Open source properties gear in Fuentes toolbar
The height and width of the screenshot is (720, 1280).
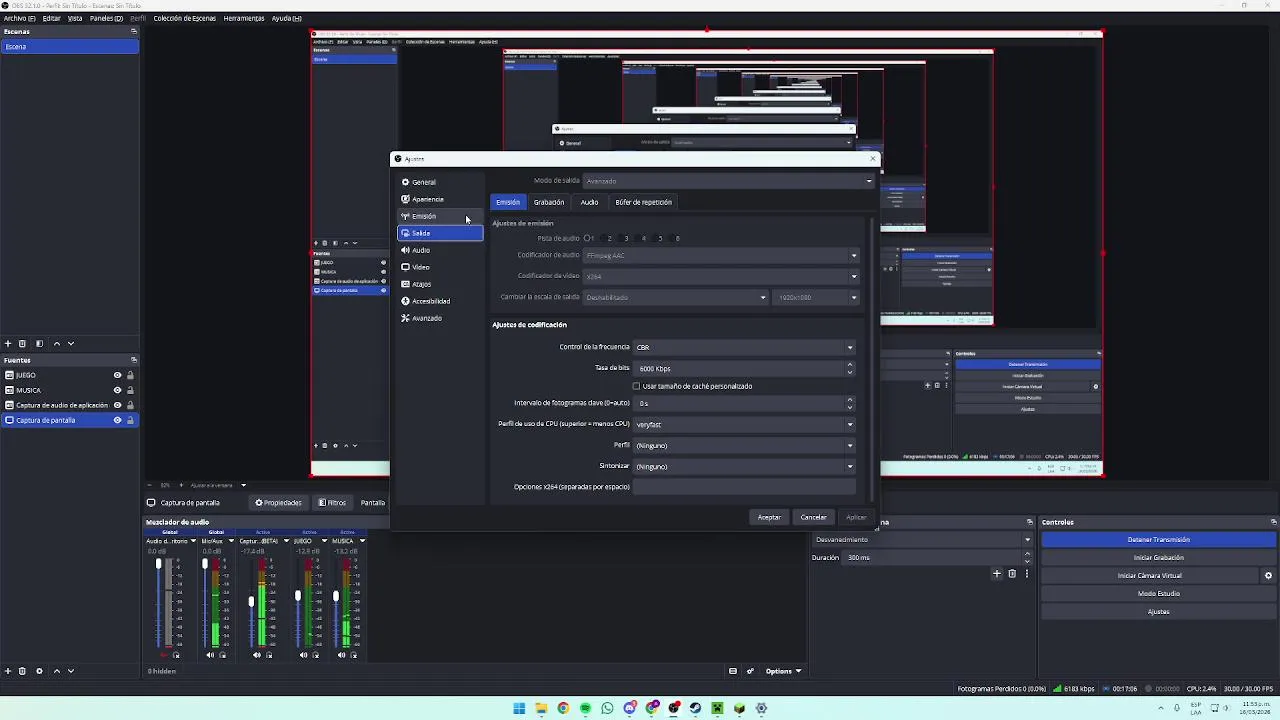39,671
